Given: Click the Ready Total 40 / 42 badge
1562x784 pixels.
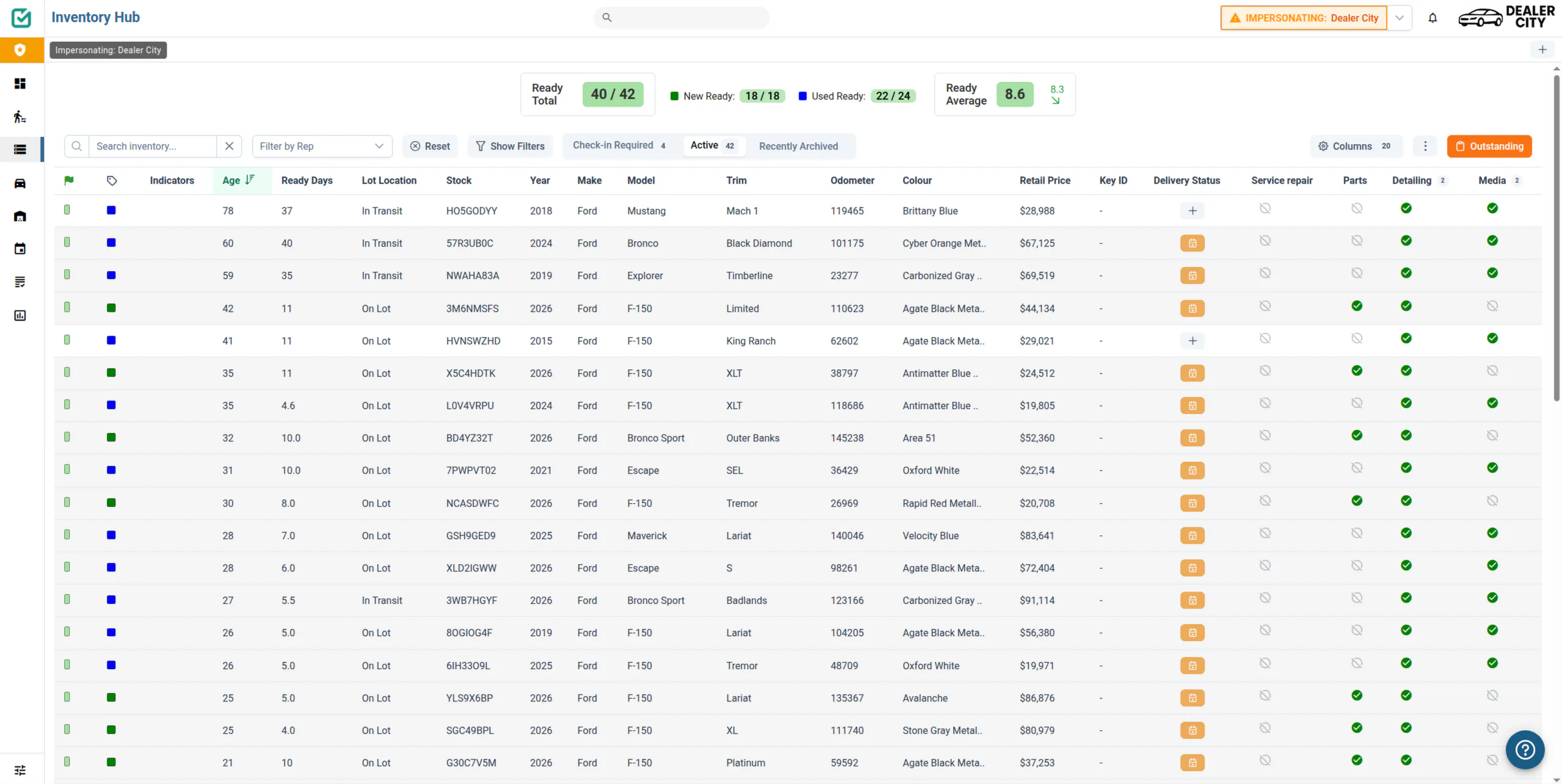Looking at the screenshot, I should tap(612, 94).
